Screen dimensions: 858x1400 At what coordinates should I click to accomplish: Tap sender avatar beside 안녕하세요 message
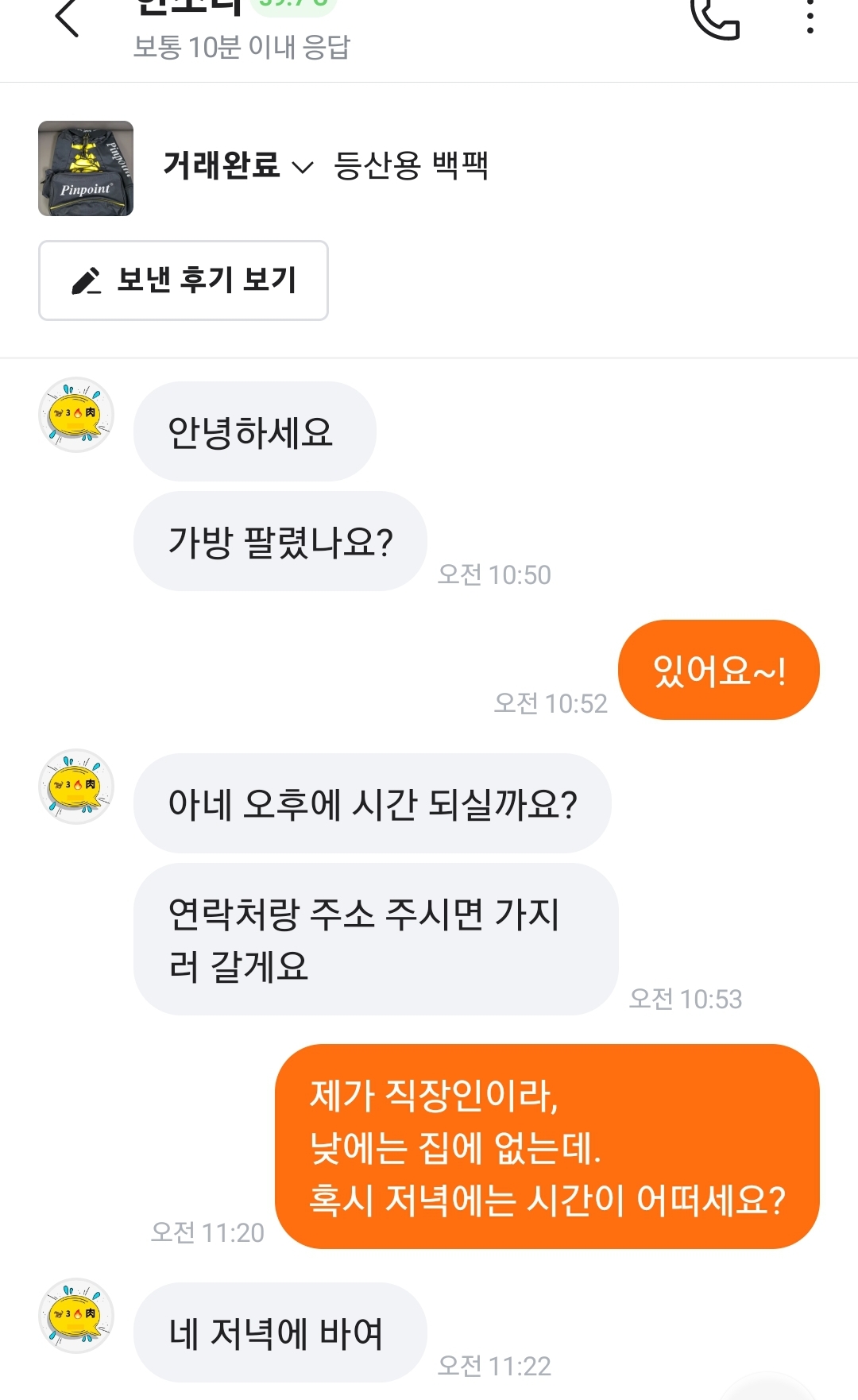[76, 415]
